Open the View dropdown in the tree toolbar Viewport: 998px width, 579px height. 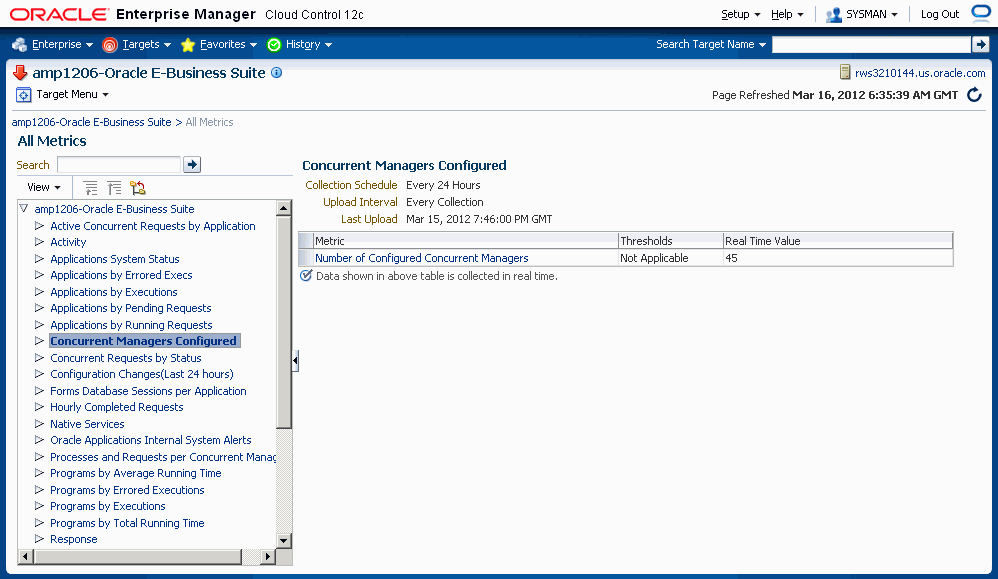point(44,187)
